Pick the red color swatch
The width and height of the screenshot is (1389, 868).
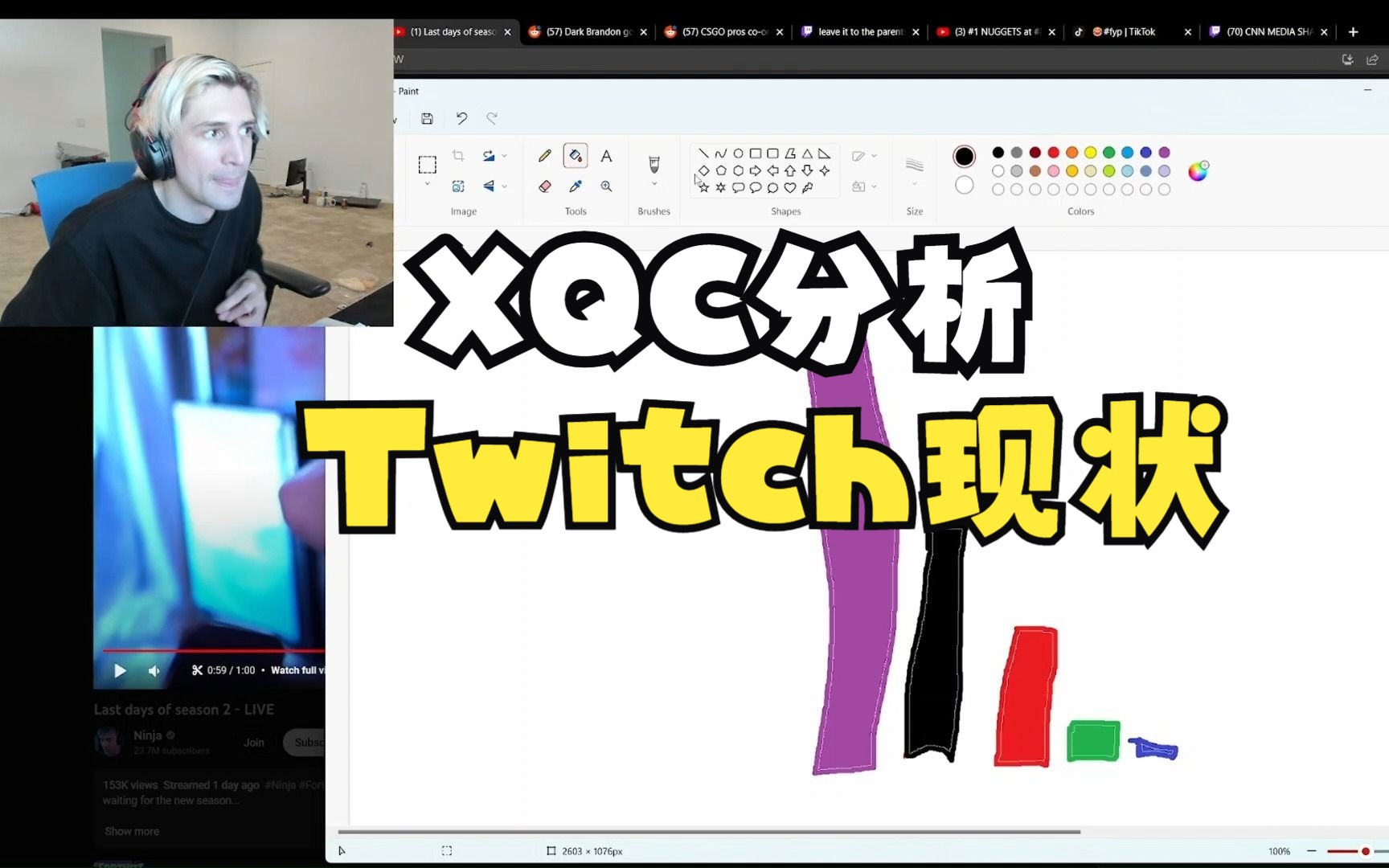[1054, 153]
